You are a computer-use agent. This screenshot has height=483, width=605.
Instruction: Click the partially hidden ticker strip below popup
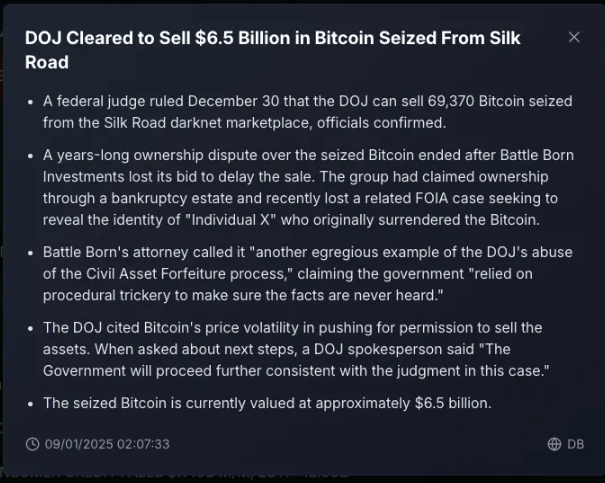[174, 473]
